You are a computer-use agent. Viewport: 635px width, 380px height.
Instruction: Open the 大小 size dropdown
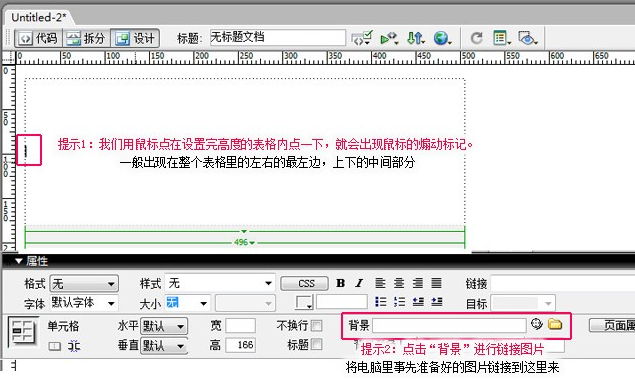pyautogui.click(x=188, y=303)
